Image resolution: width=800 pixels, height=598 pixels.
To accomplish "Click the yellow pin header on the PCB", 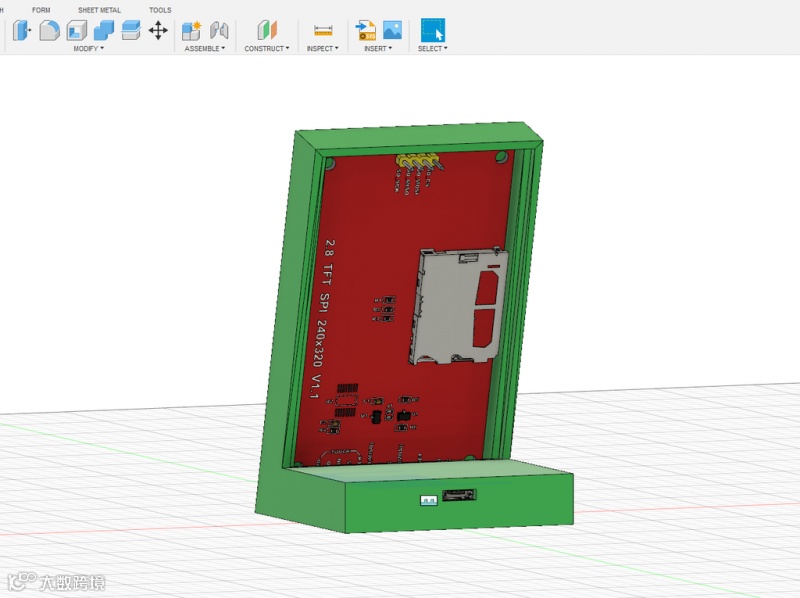I will (419, 161).
